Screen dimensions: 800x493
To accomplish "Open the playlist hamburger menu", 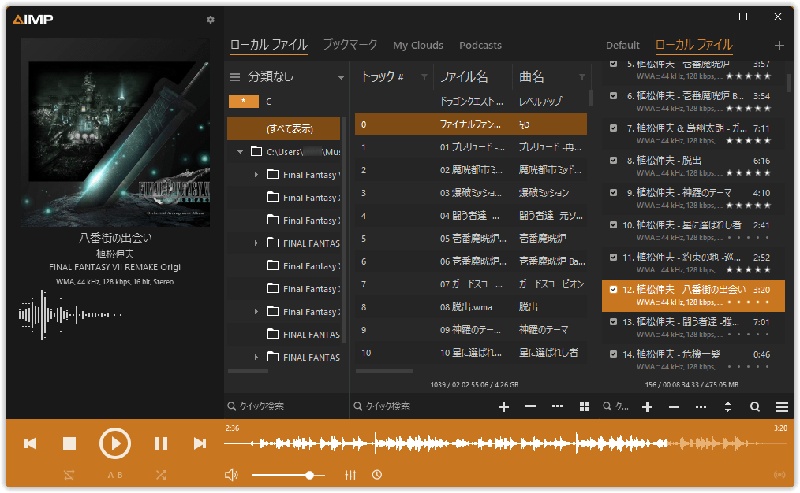I will [x=782, y=407].
